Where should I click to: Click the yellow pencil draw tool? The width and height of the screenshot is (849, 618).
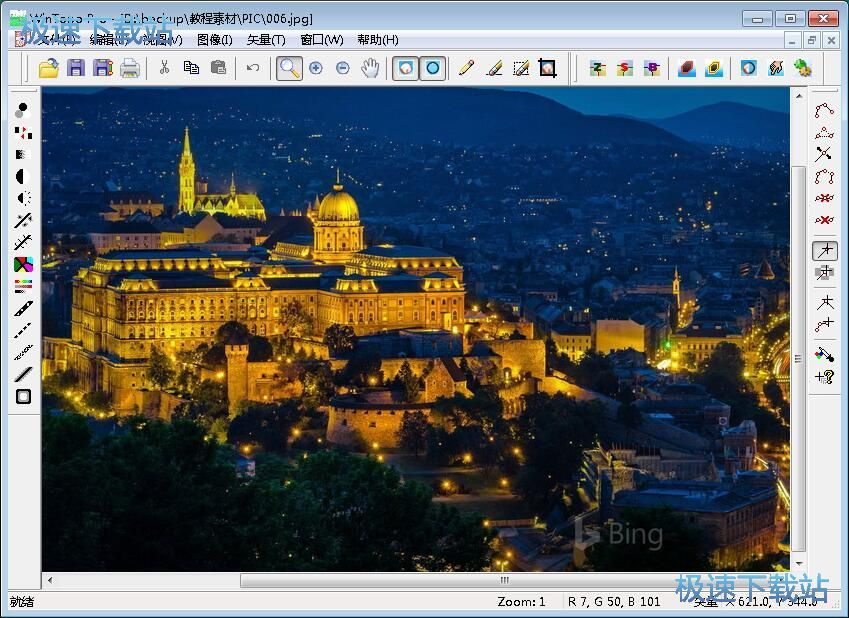click(x=466, y=68)
